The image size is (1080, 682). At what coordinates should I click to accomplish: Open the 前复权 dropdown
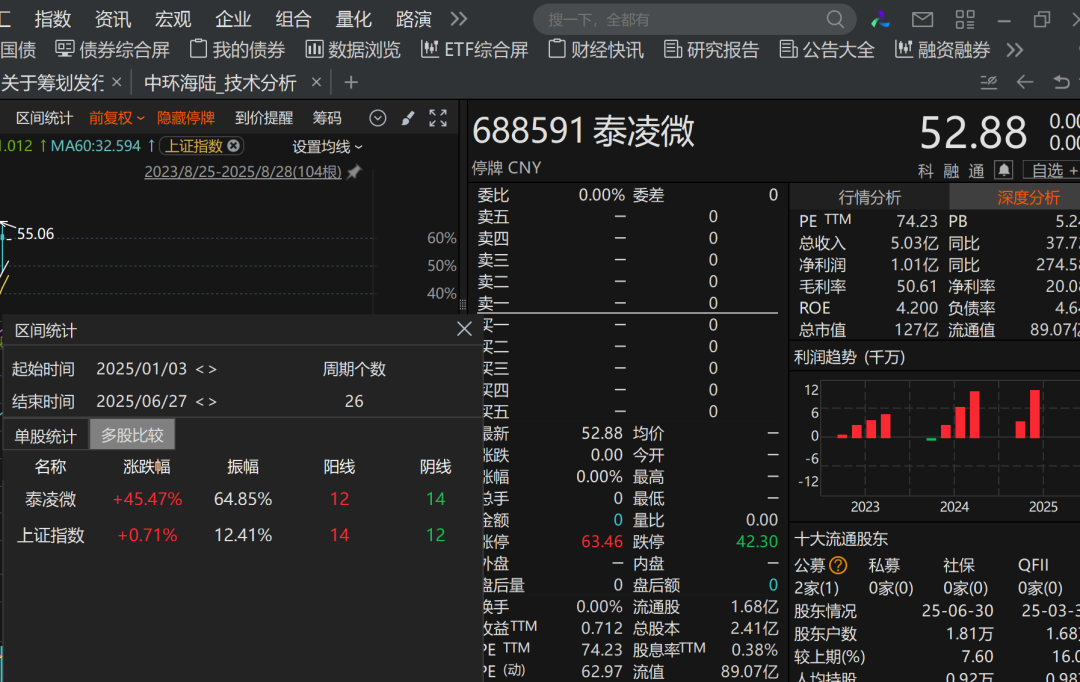(x=116, y=118)
